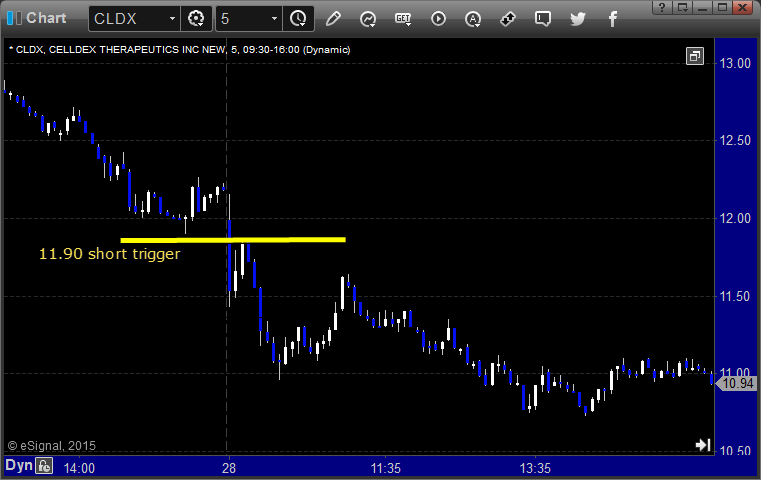The width and height of the screenshot is (761, 480).
Task: Click the 14:00 time axis label
Action: pyautogui.click(x=79, y=468)
